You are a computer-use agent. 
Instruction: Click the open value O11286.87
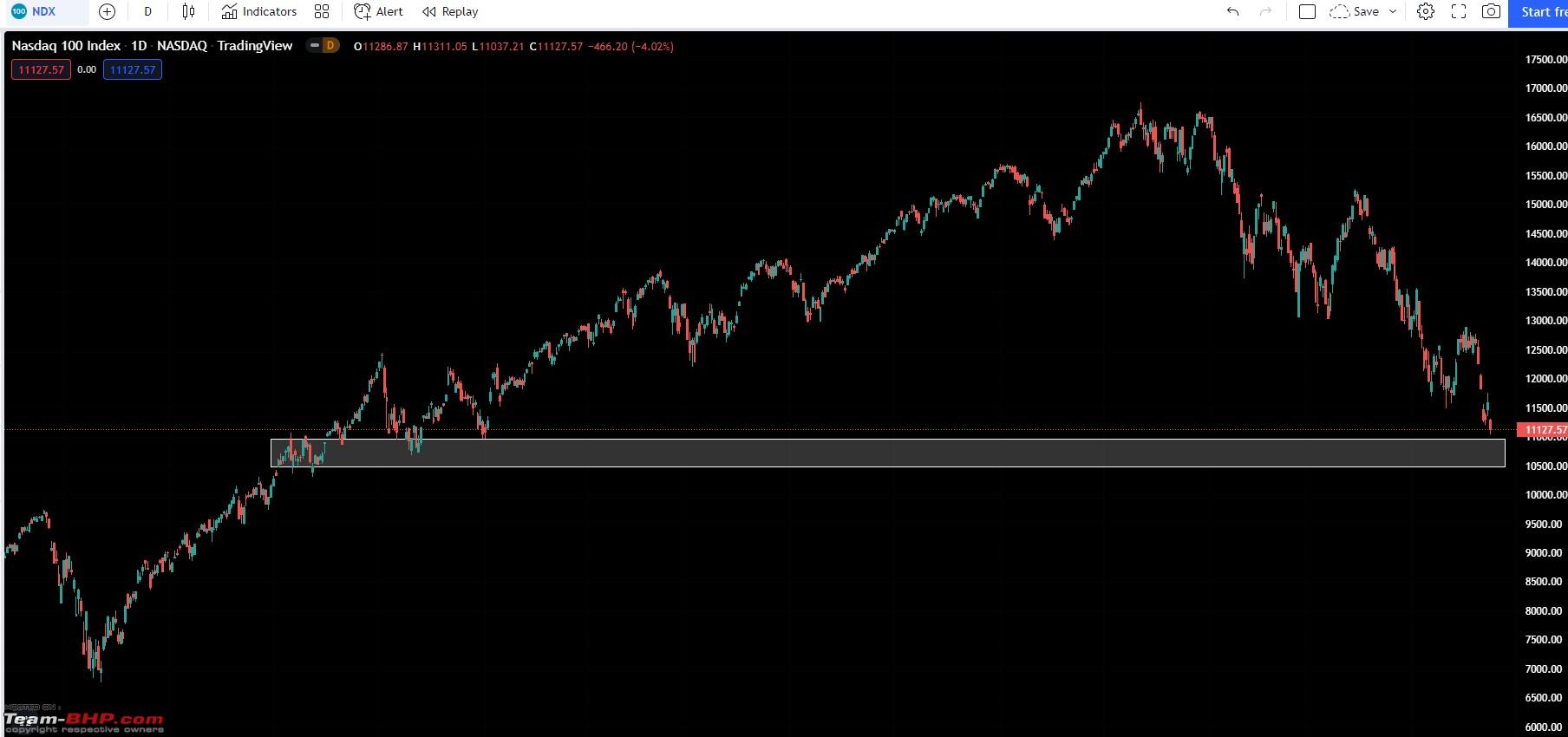[x=381, y=47]
